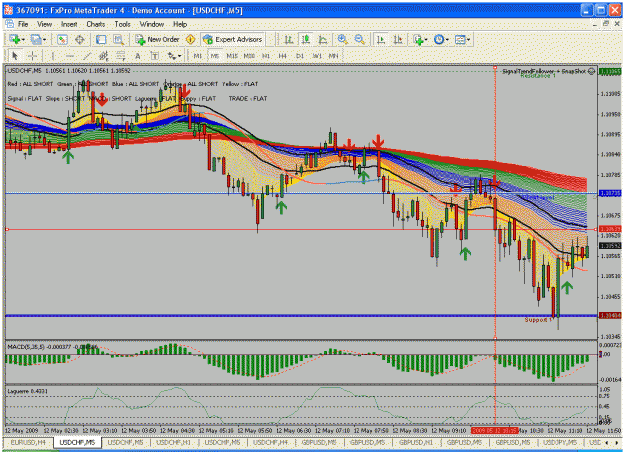This screenshot has width=625, height=452.
Task: Switch chart to MN timeframe
Action: (333, 56)
